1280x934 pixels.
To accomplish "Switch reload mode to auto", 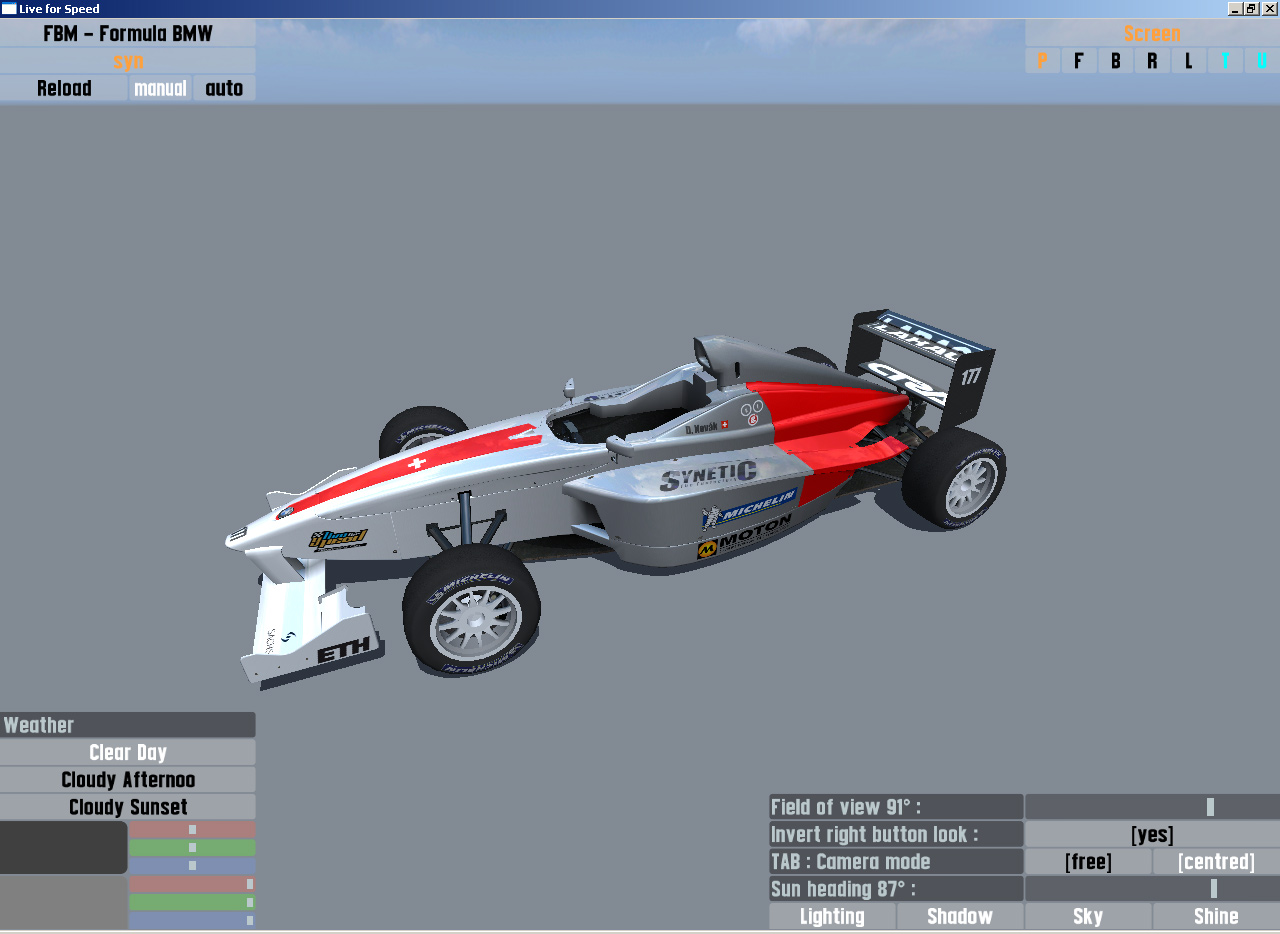I will 224,88.
